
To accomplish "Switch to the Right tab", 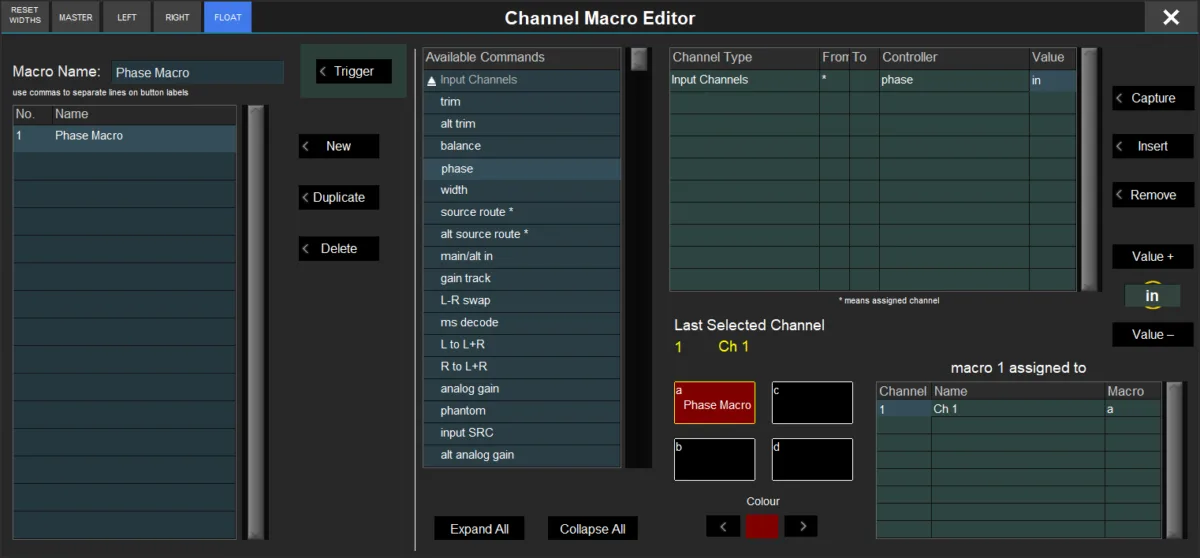I will pyautogui.click(x=177, y=17).
